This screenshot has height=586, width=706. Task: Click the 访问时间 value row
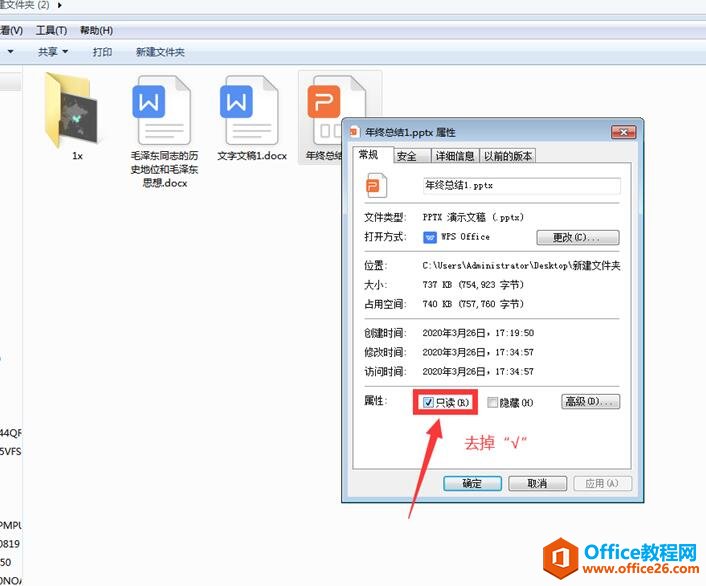[478, 372]
